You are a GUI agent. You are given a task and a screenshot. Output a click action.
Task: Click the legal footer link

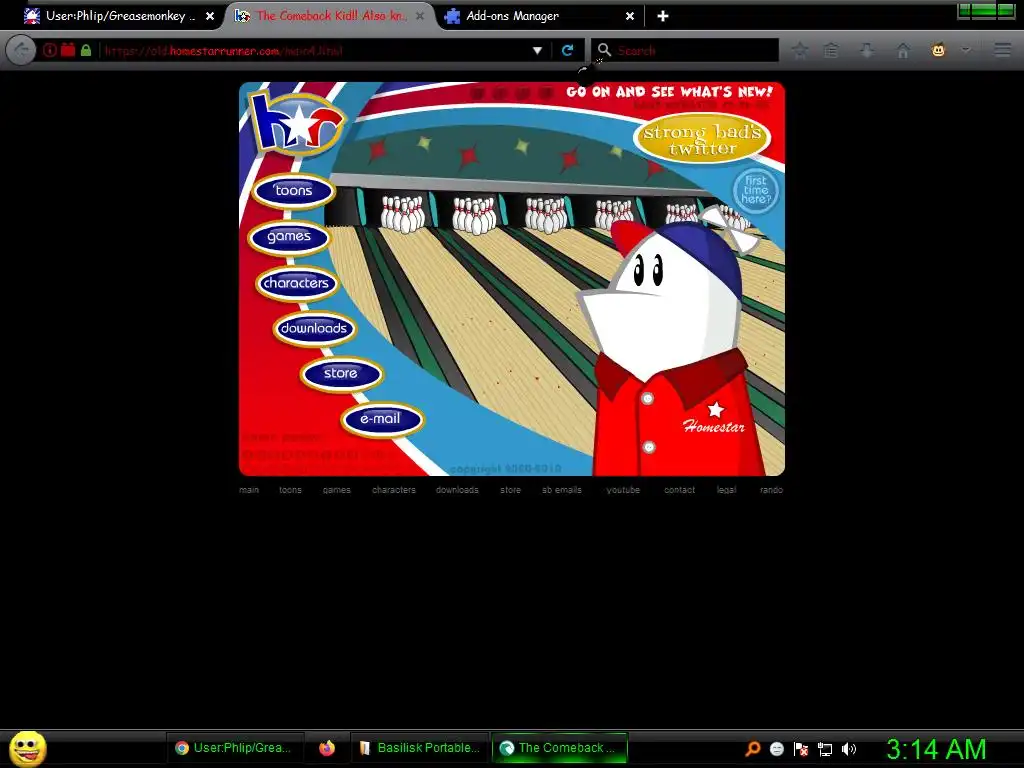click(726, 490)
